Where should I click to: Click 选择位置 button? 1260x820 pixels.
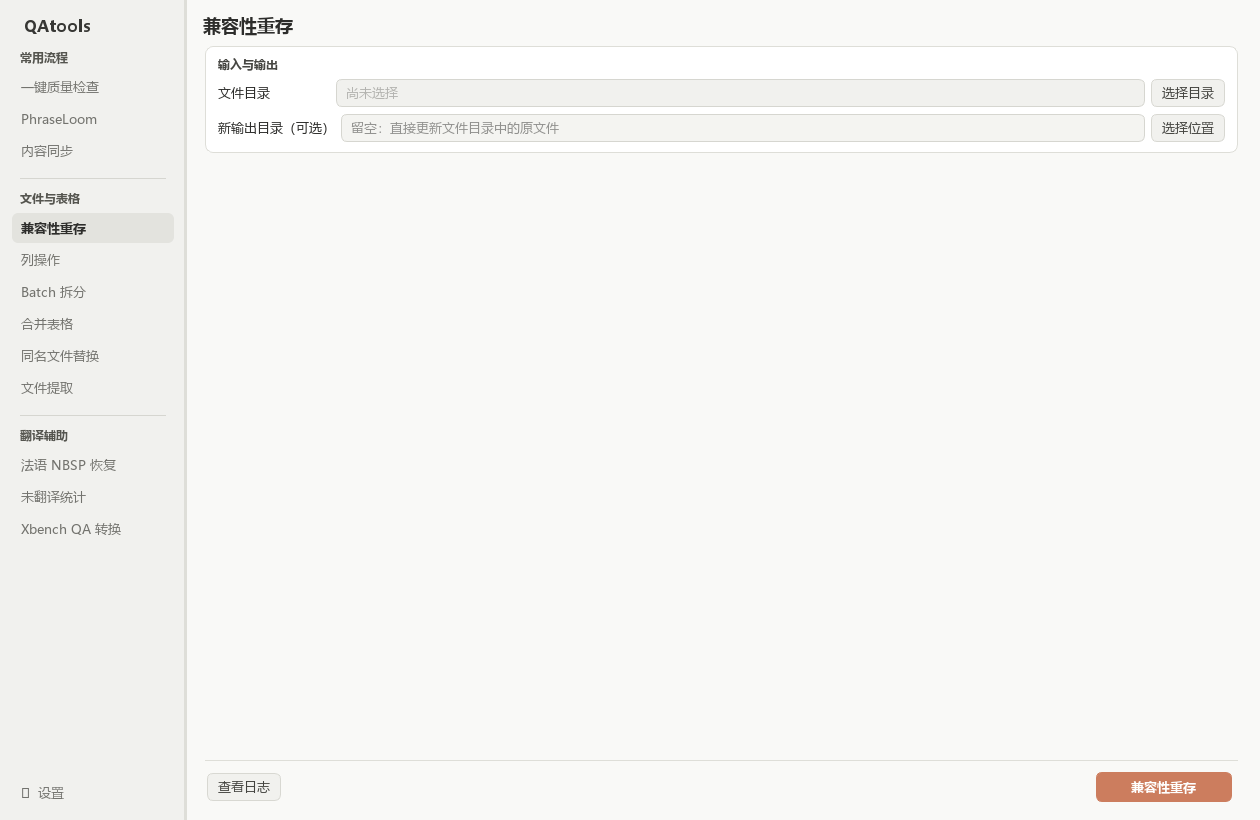(x=1187, y=128)
